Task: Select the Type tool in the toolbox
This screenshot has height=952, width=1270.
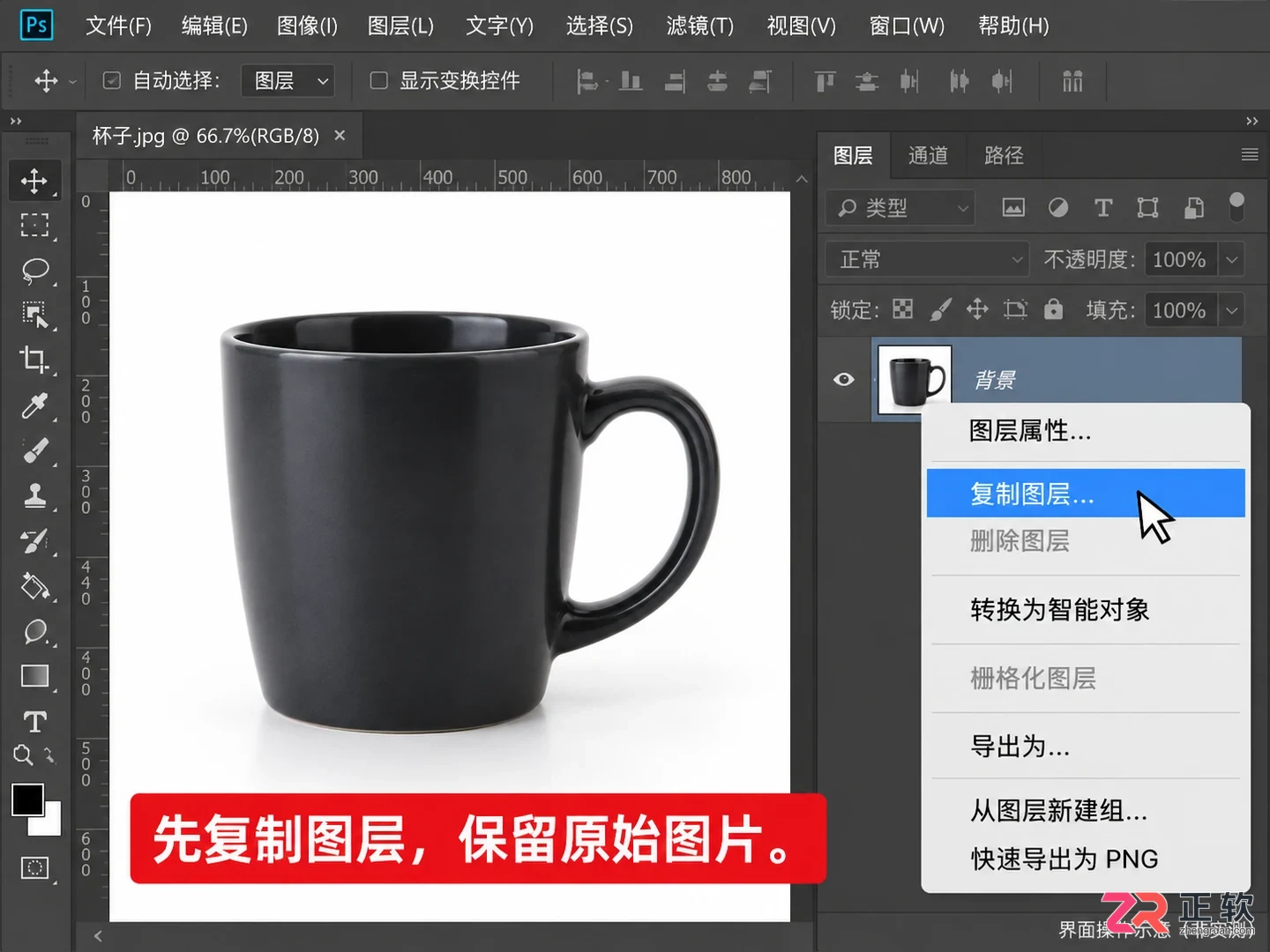Action: click(x=34, y=722)
